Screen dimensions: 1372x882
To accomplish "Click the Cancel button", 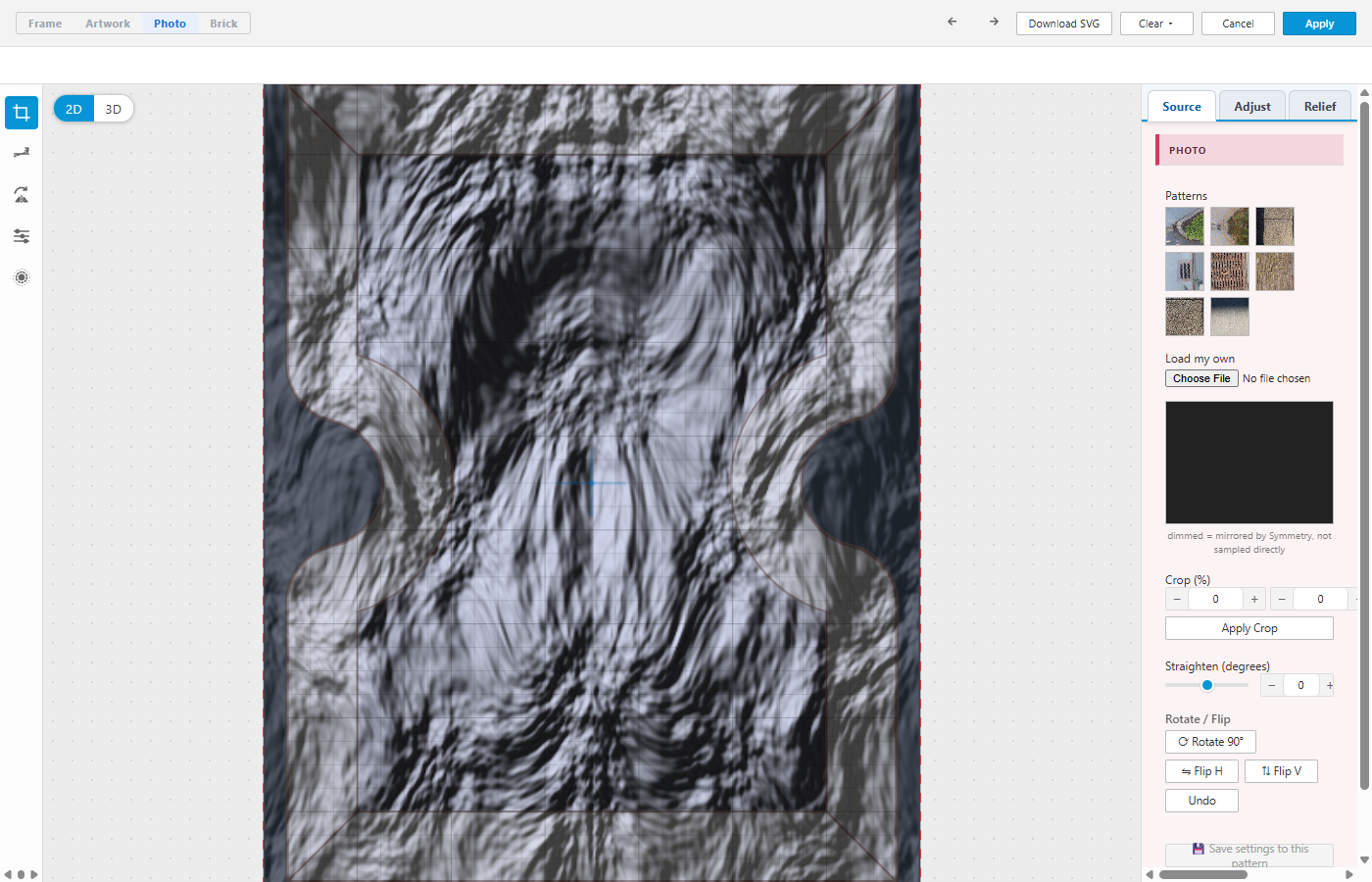I will (1238, 24).
